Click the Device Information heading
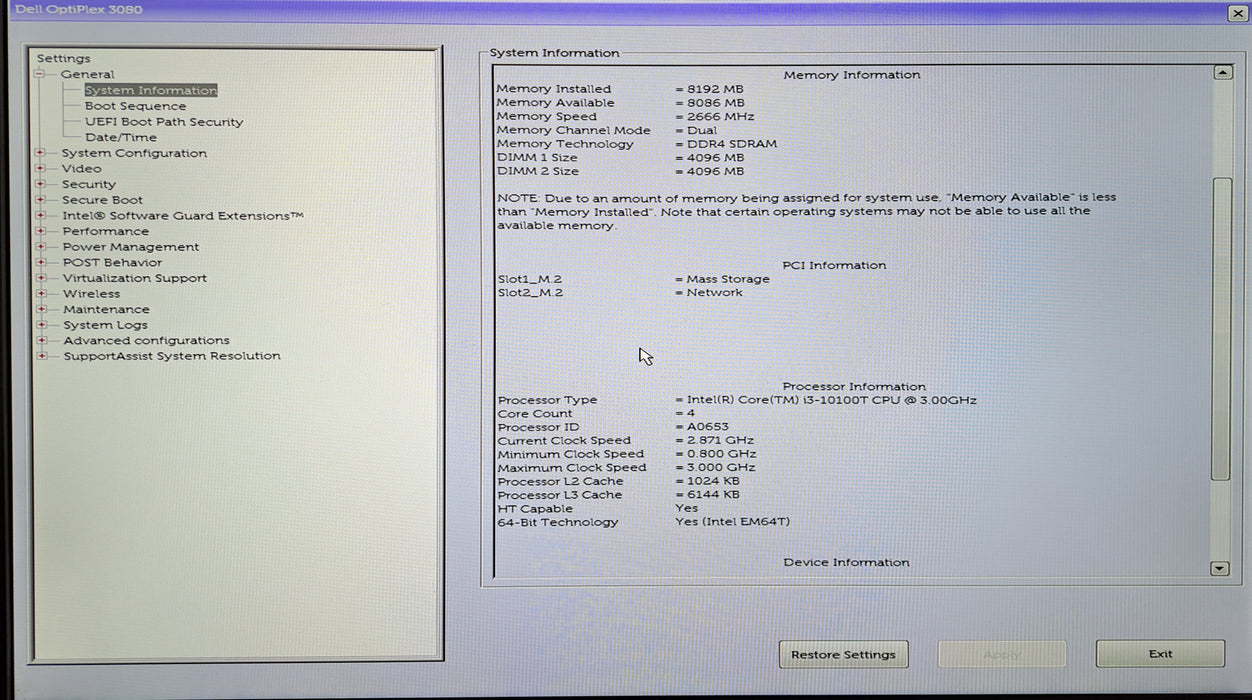The height and width of the screenshot is (700, 1252). 846,563
